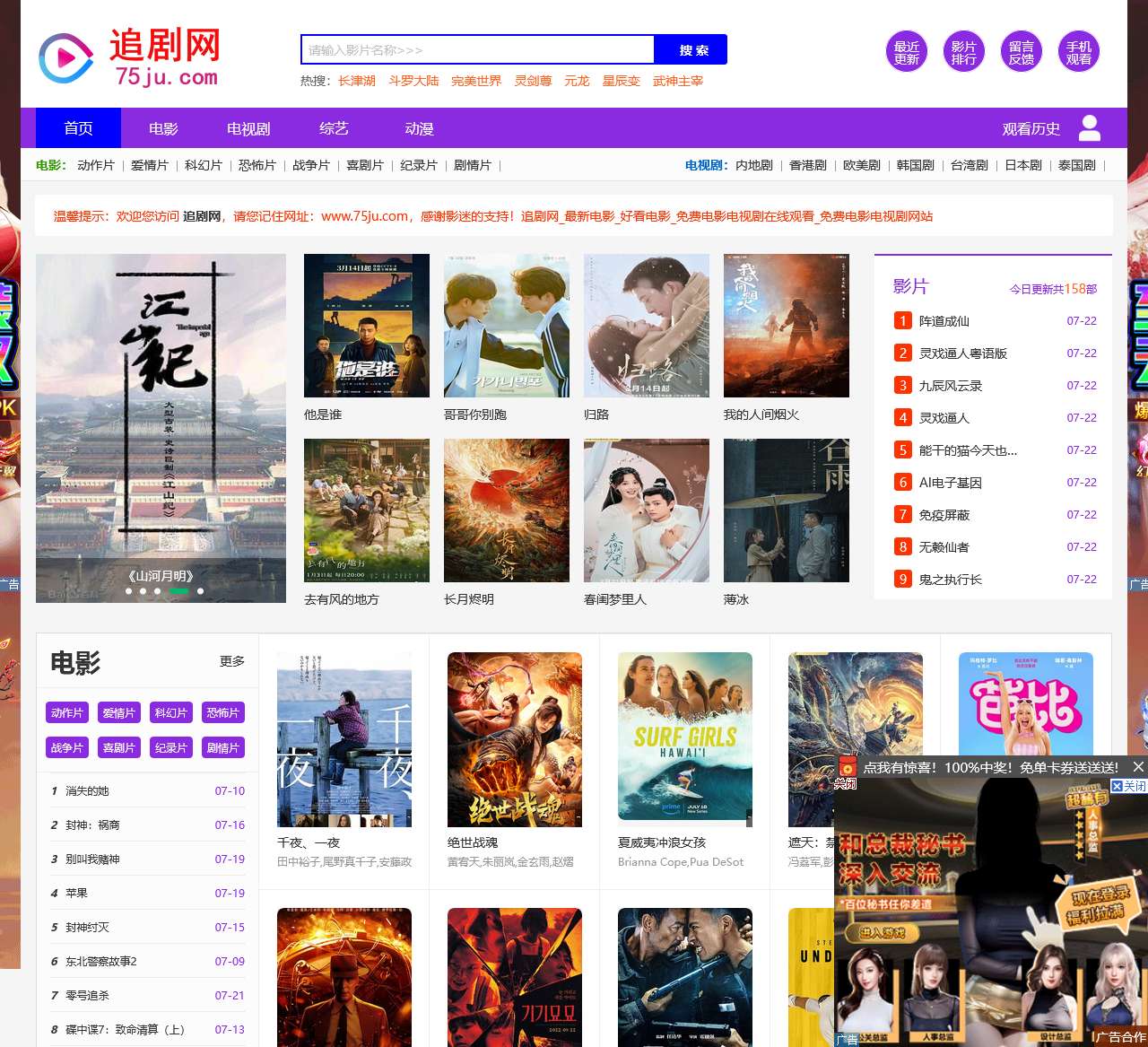This screenshot has width=1148, height=1047.
Task: Open the 我的人间烟火 poster thumbnail
Action: [787, 326]
